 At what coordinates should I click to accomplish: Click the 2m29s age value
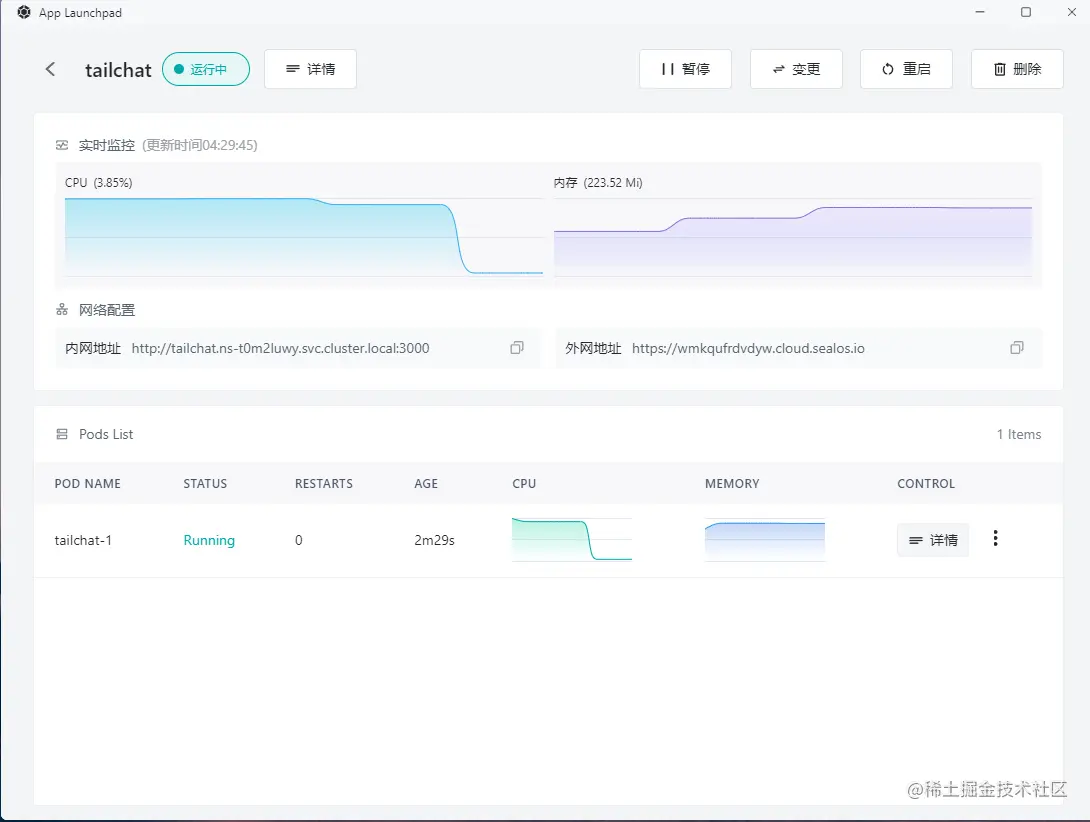click(434, 540)
